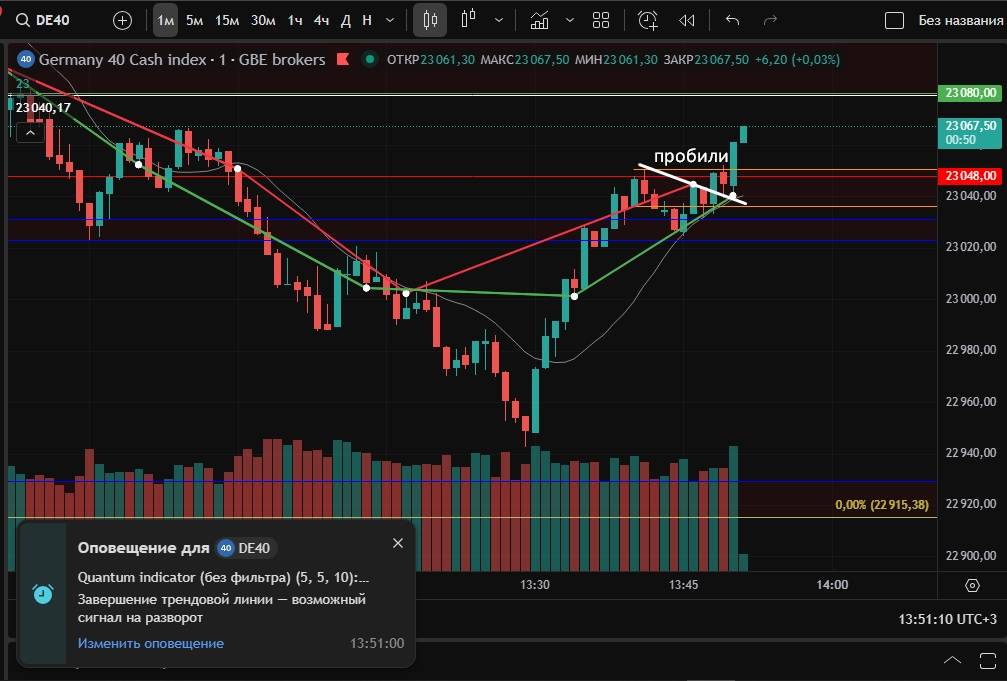Expand the timeframe dropdown arrow
The width and height of the screenshot is (1007, 681).
pyautogui.click(x=389, y=20)
